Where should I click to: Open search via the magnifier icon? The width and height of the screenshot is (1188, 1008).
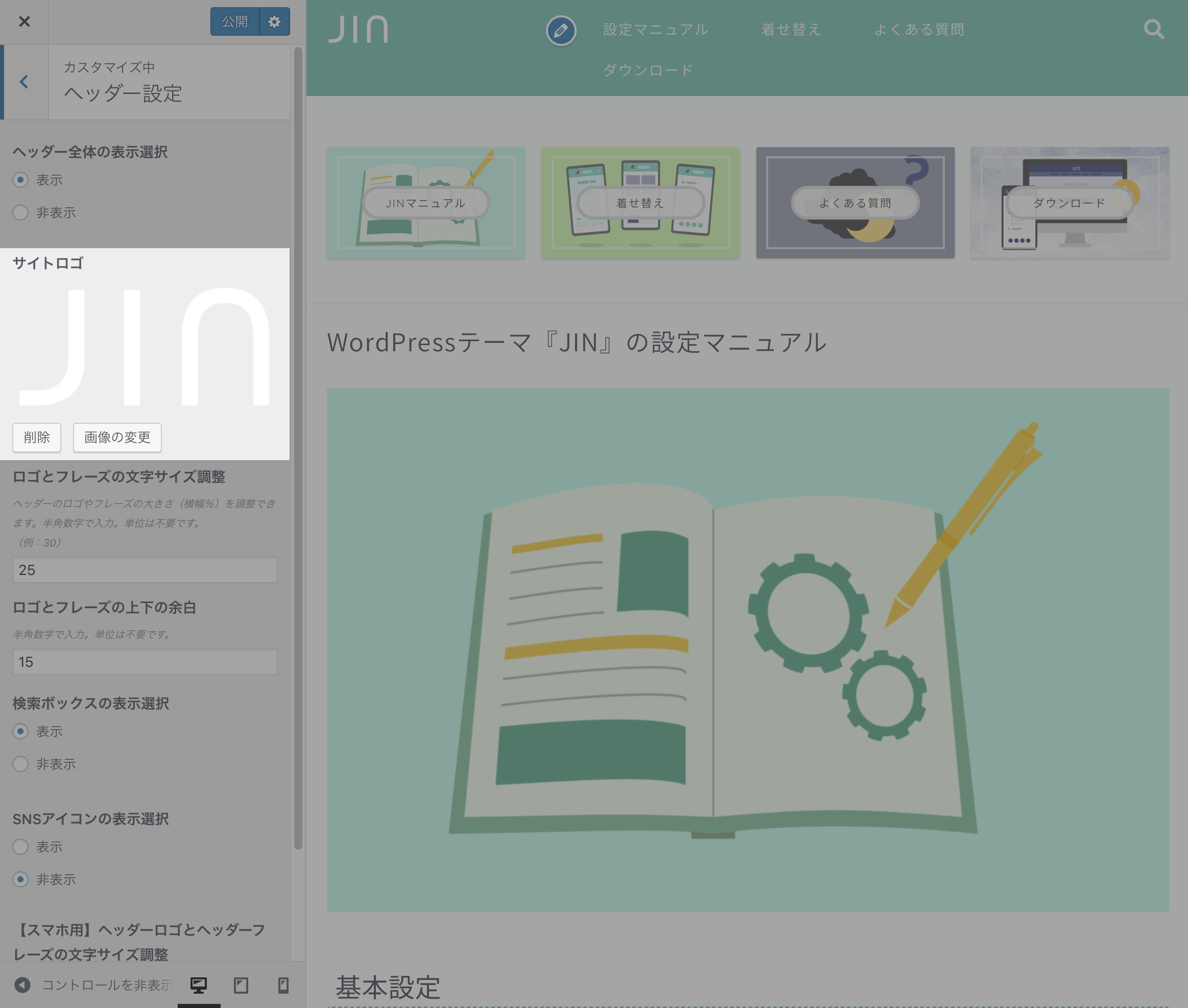point(1154,29)
